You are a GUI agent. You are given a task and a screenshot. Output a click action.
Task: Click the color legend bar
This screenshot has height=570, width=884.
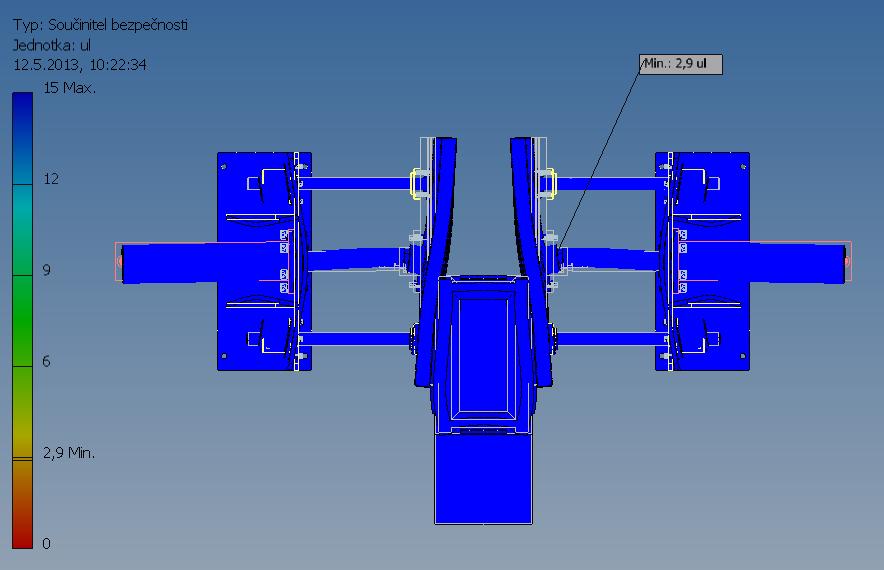pos(23,320)
